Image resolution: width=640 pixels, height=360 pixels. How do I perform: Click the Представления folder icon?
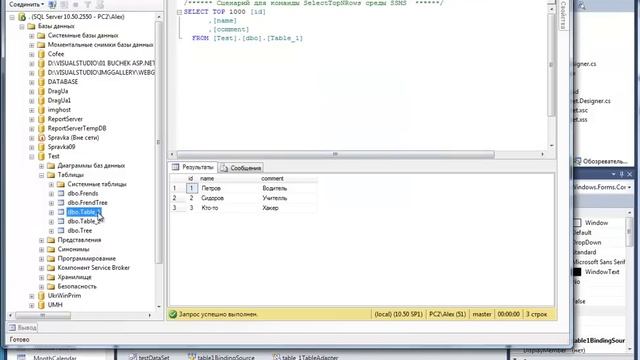pos(51,240)
